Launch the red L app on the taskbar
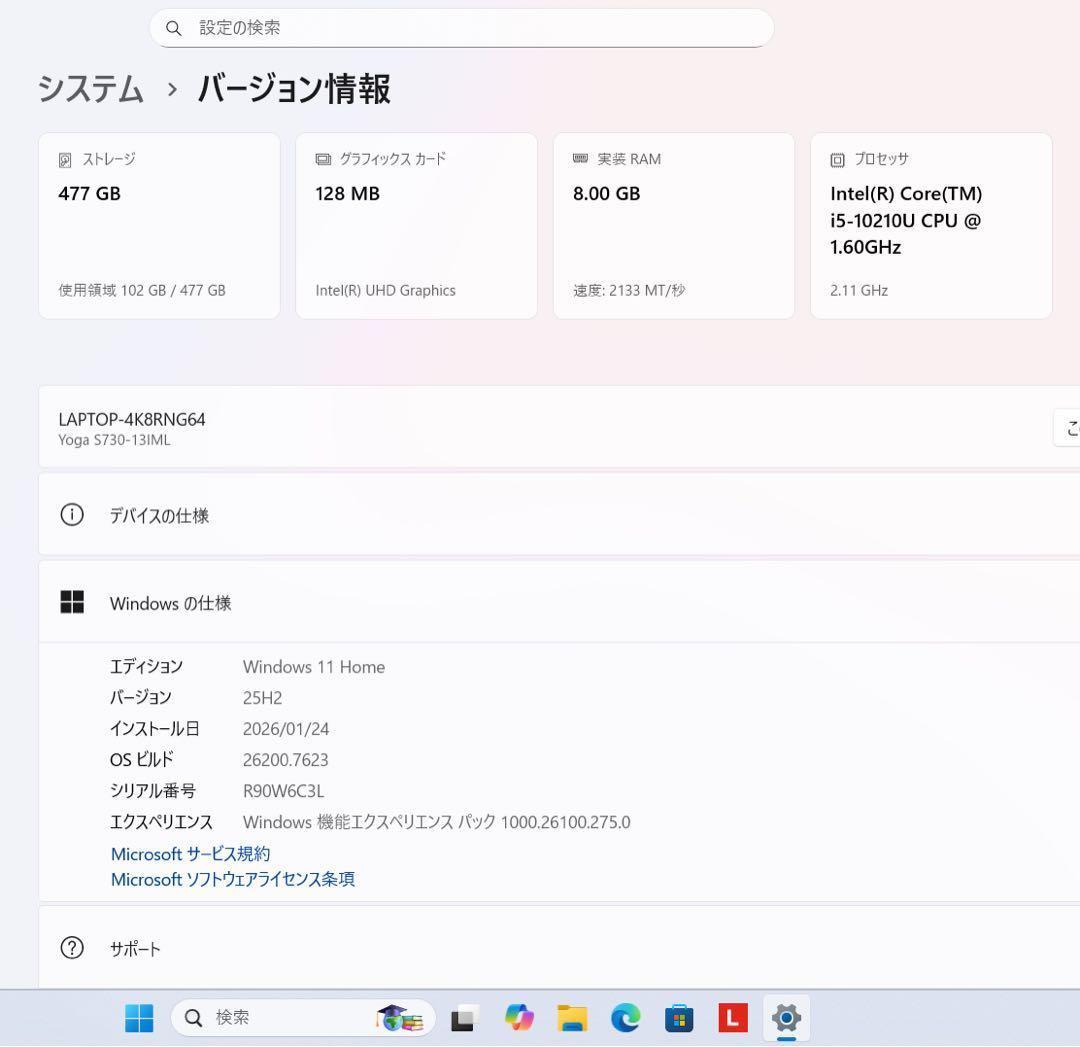Screen dimensions: 1080x1047 (x=733, y=1018)
